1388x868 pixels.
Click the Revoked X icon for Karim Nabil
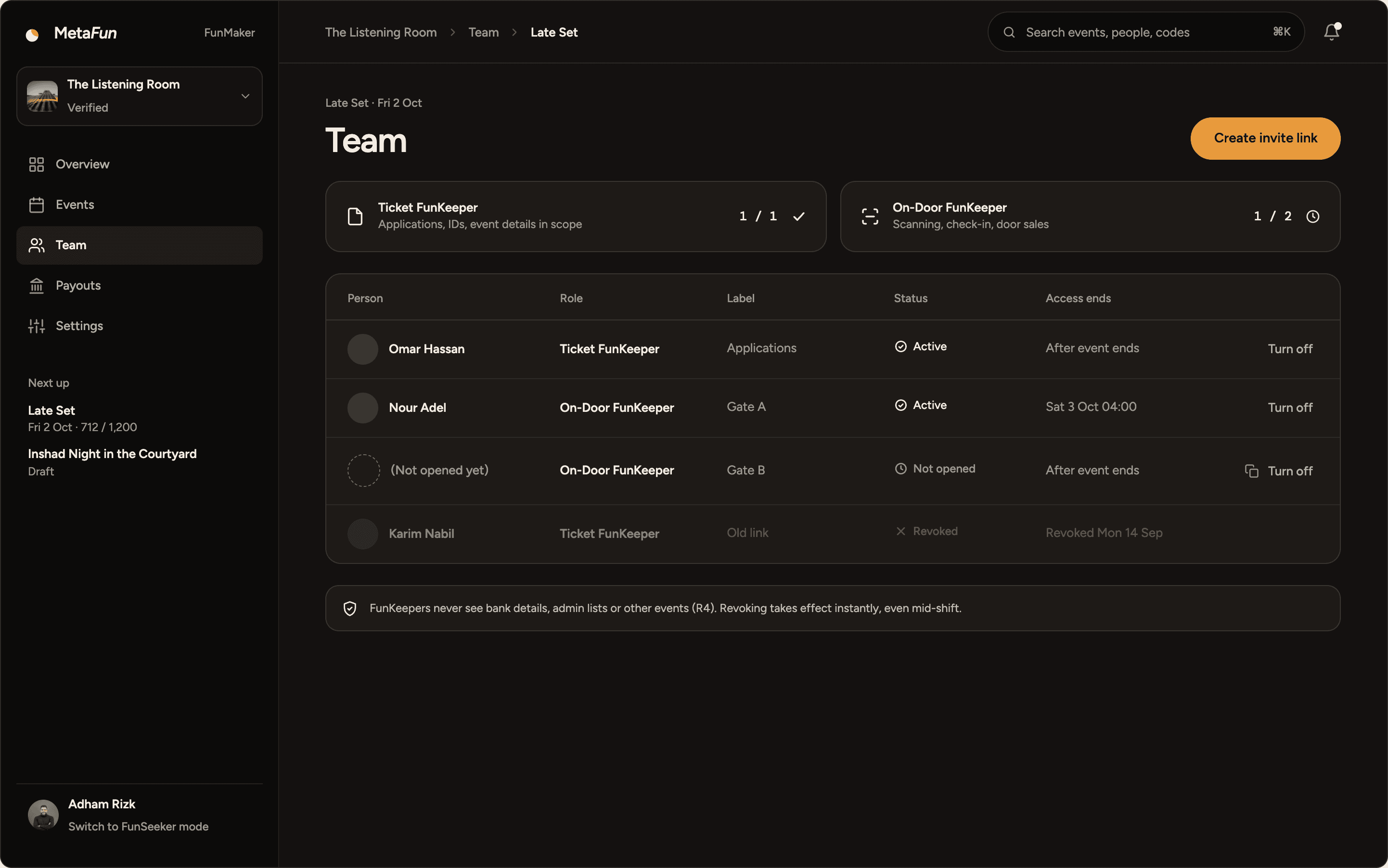tap(900, 531)
